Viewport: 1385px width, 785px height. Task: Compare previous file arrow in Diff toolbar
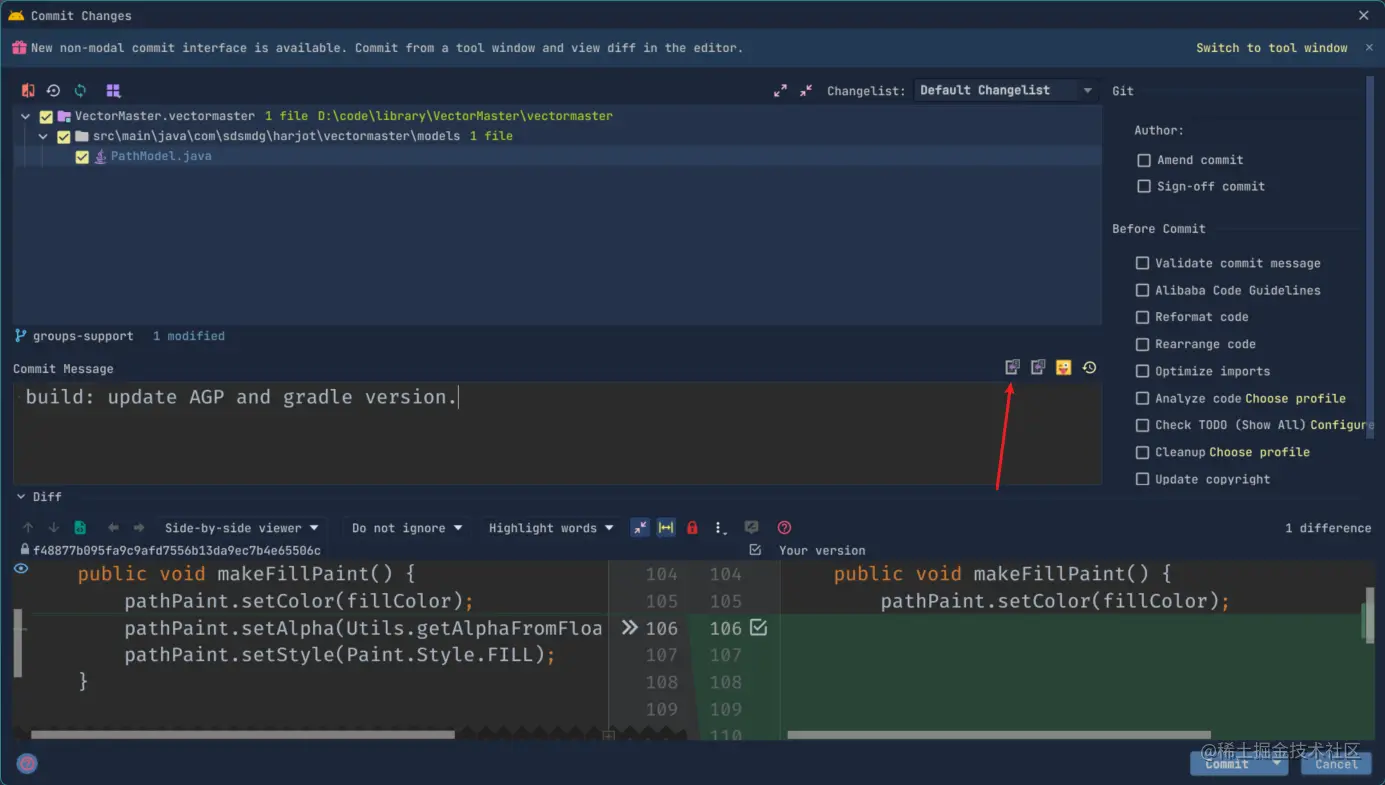tap(113, 528)
